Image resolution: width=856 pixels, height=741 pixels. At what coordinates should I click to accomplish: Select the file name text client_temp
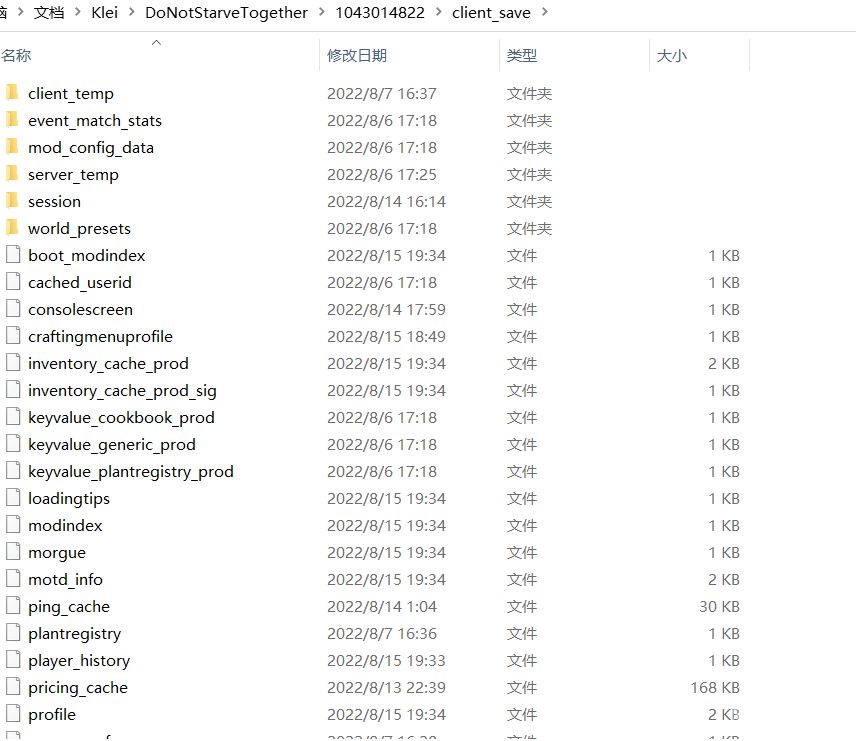(71, 93)
